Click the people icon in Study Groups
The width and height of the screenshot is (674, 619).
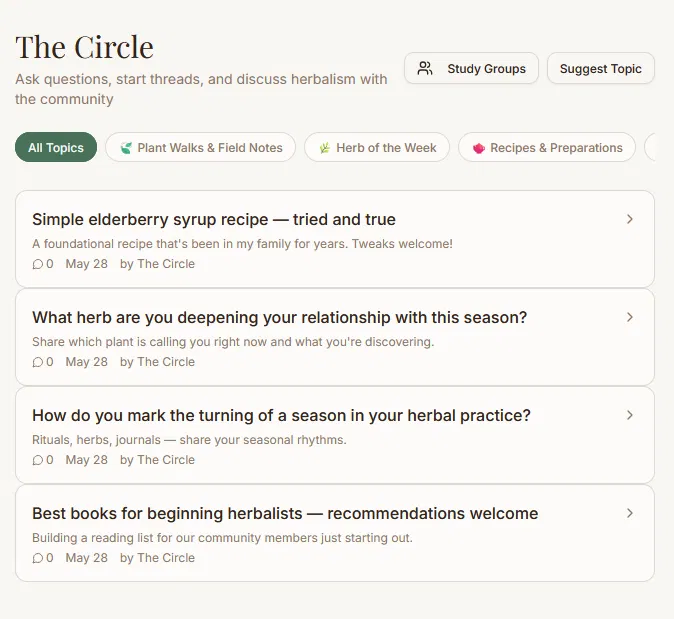pos(425,68)
